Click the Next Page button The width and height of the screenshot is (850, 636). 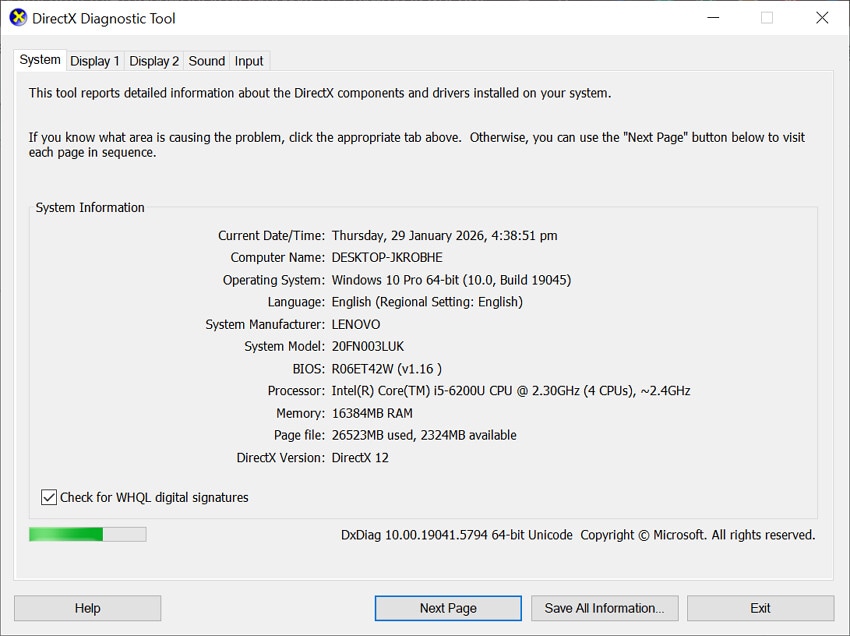click(447, 608)
